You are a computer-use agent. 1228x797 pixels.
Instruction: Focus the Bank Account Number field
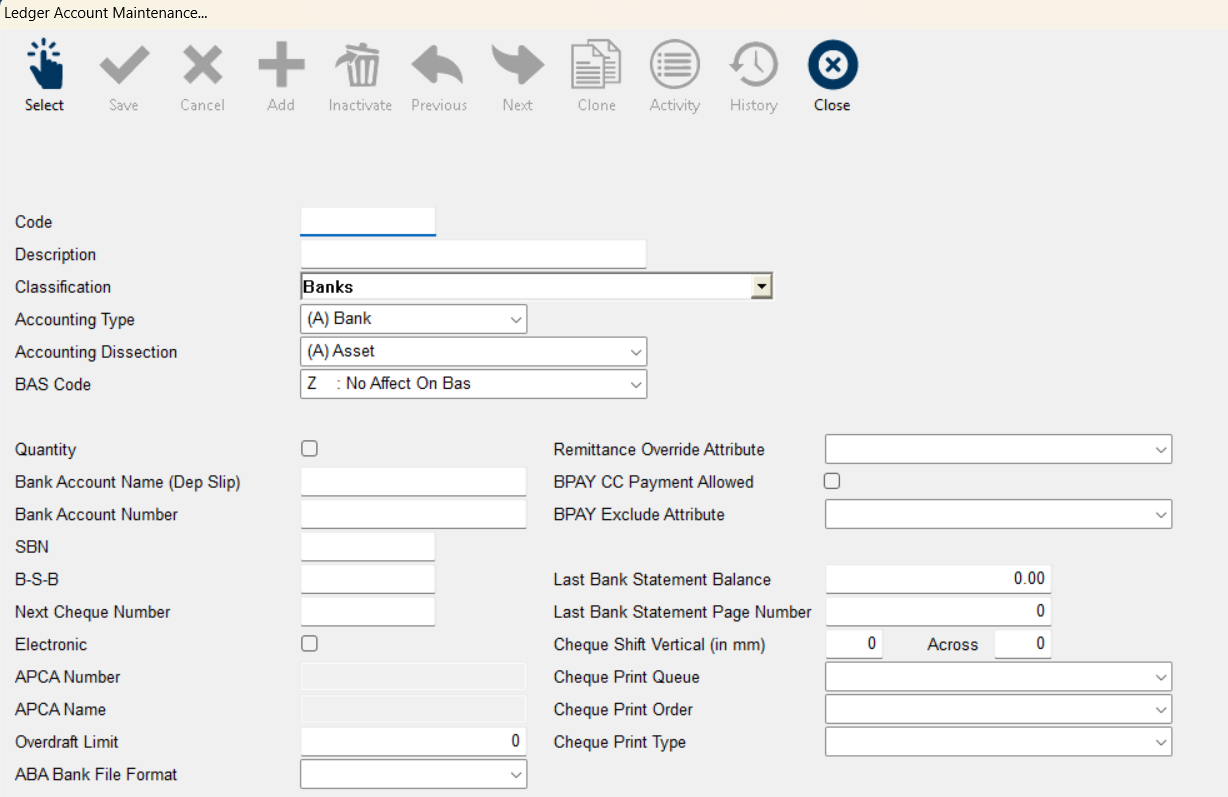tap(413, 514)
